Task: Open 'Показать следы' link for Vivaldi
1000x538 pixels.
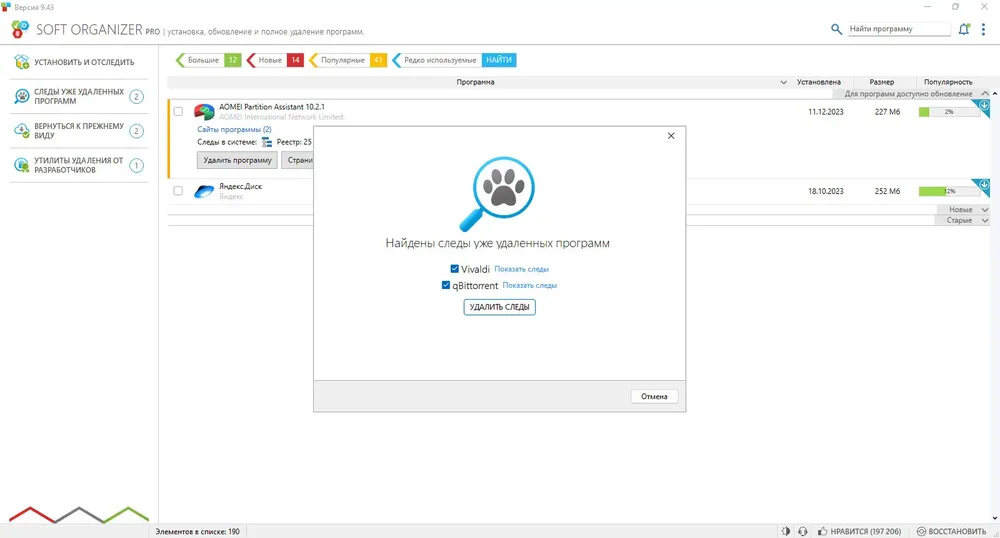Action: click(522, 269)
